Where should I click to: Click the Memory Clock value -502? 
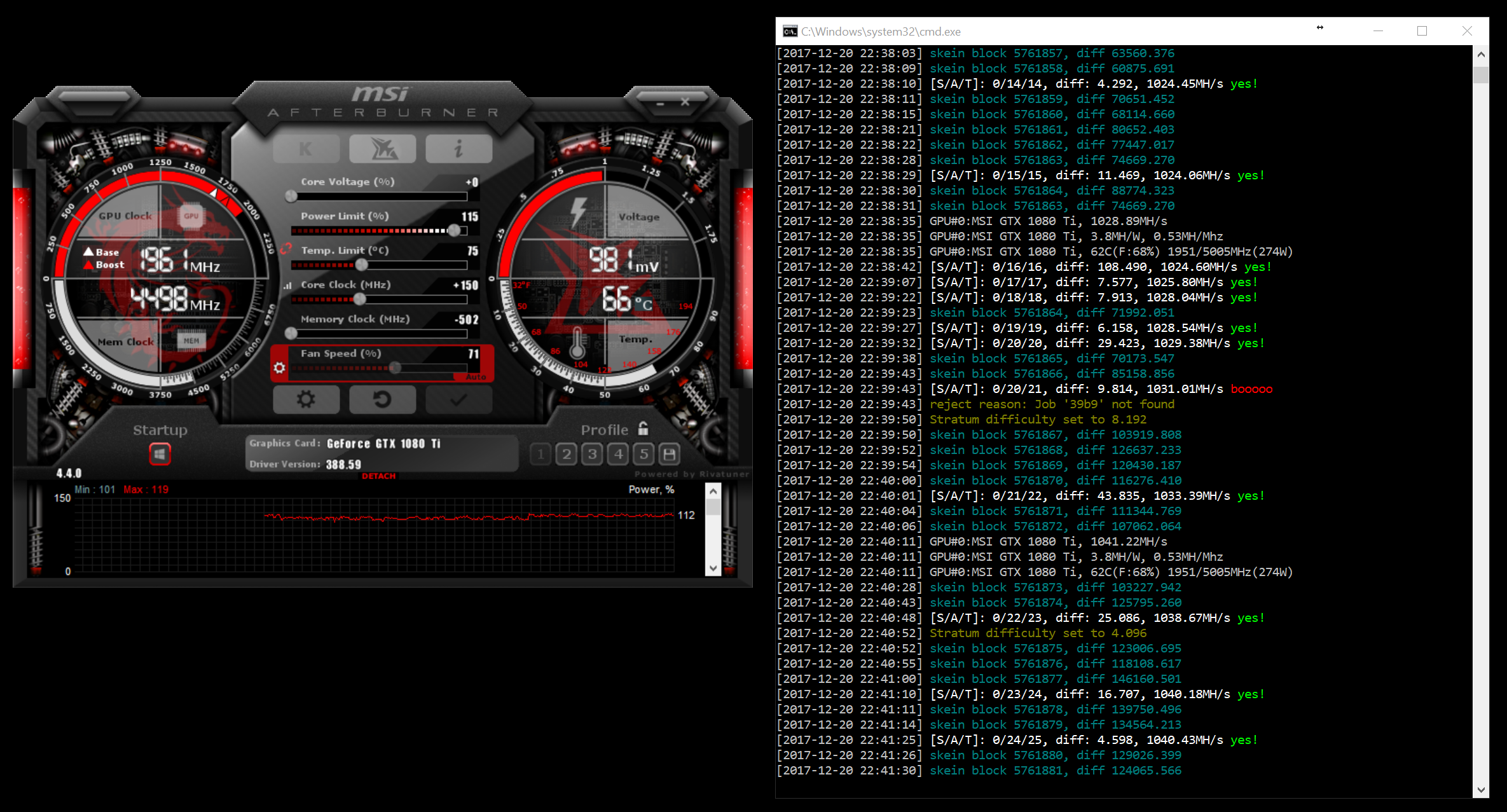(x=467, y=320)
